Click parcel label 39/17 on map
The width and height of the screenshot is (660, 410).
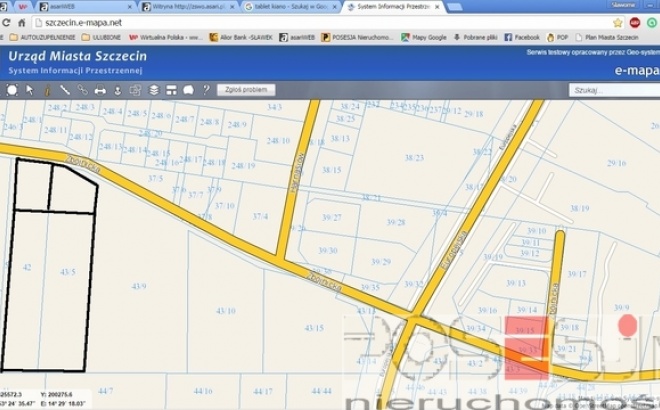click(x=577, y=274)
